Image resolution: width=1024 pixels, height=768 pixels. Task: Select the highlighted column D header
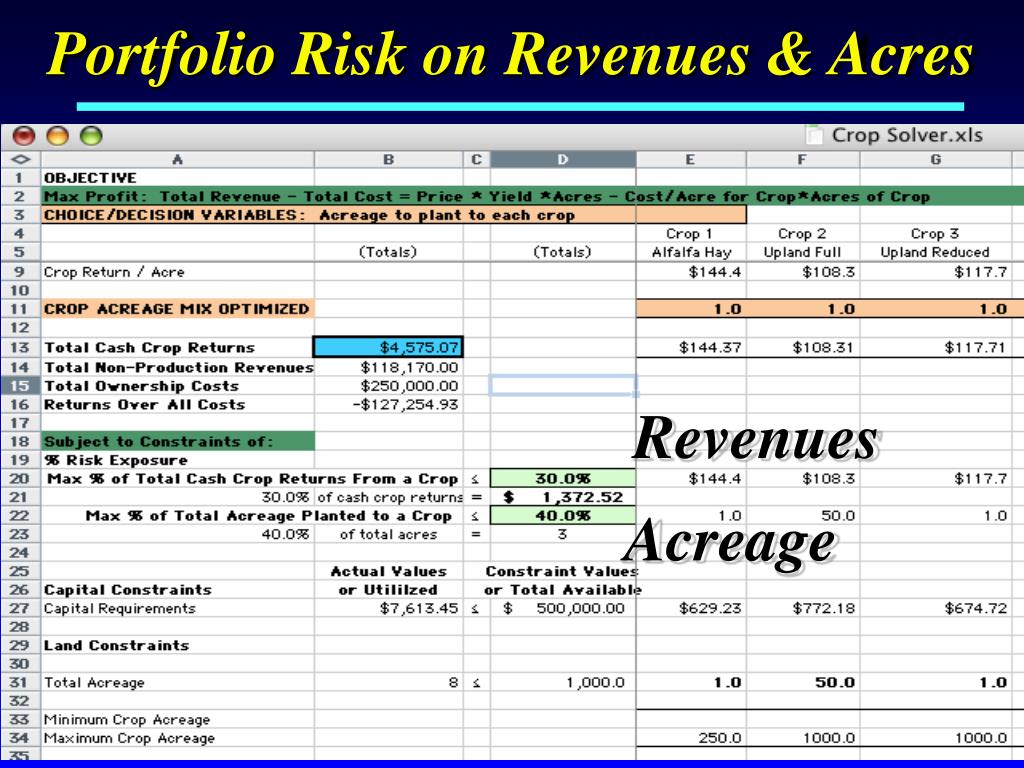coord(563,159)
